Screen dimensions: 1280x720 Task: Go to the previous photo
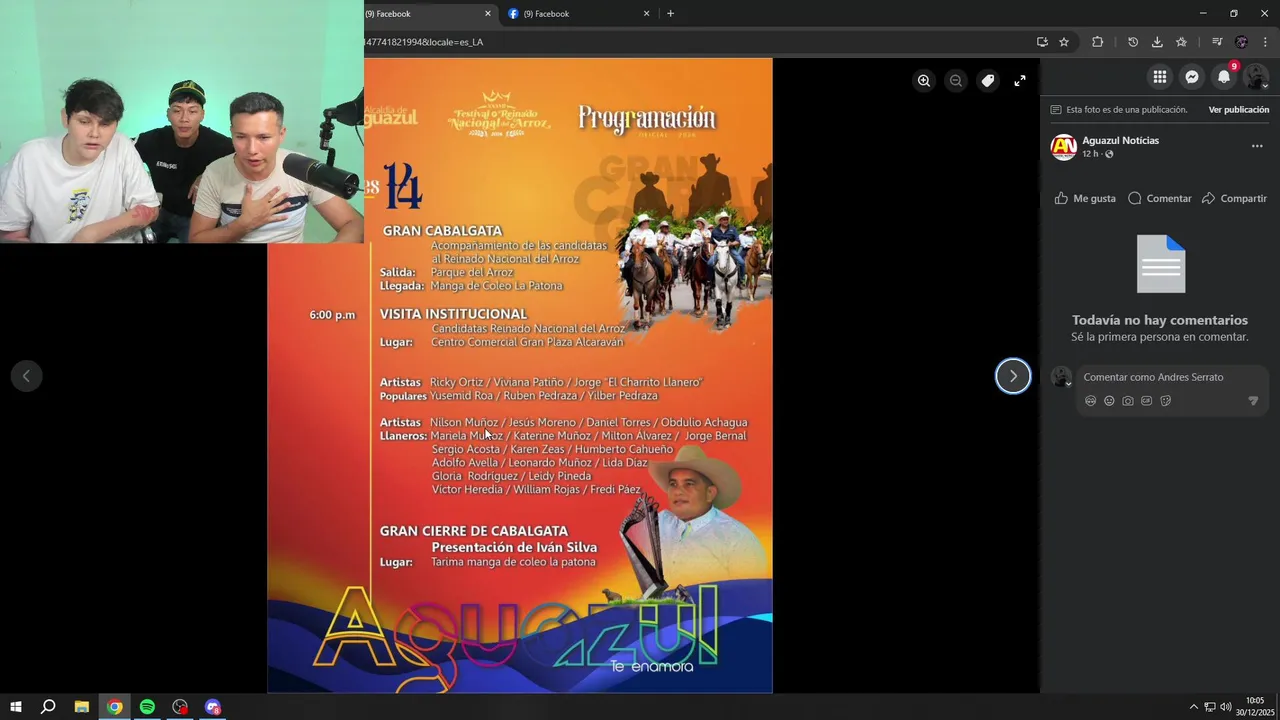[26, 376]
